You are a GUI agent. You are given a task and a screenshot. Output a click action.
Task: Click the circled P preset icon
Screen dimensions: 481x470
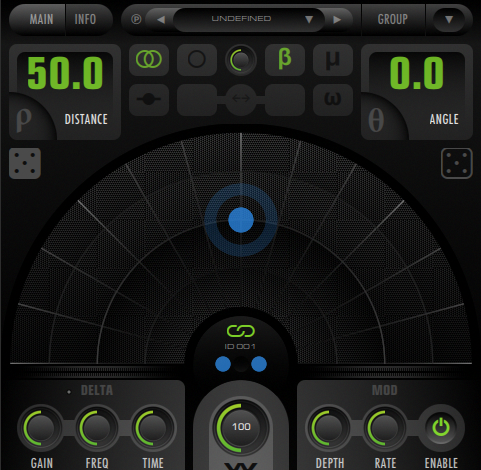click(136, 19)
